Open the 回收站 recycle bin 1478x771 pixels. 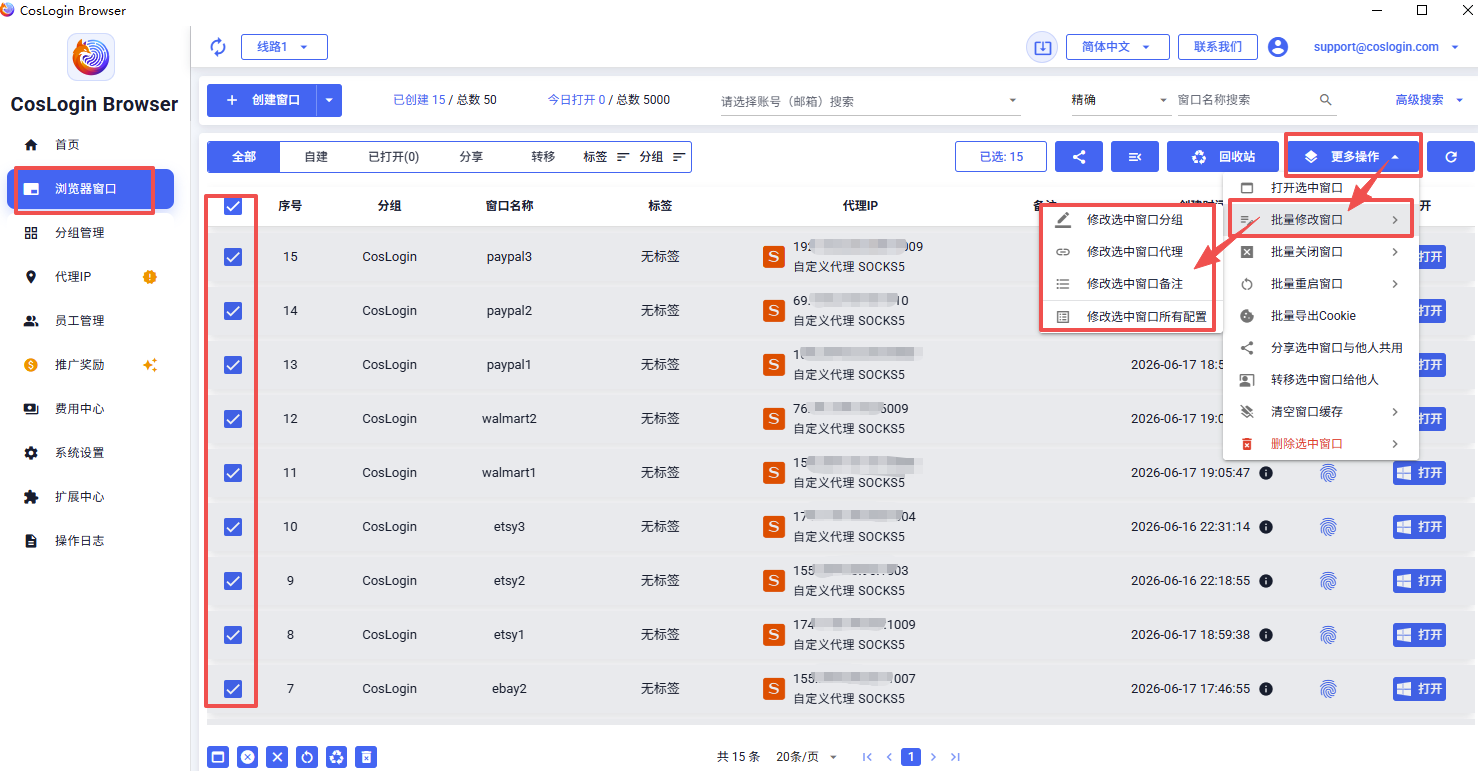1224,157
